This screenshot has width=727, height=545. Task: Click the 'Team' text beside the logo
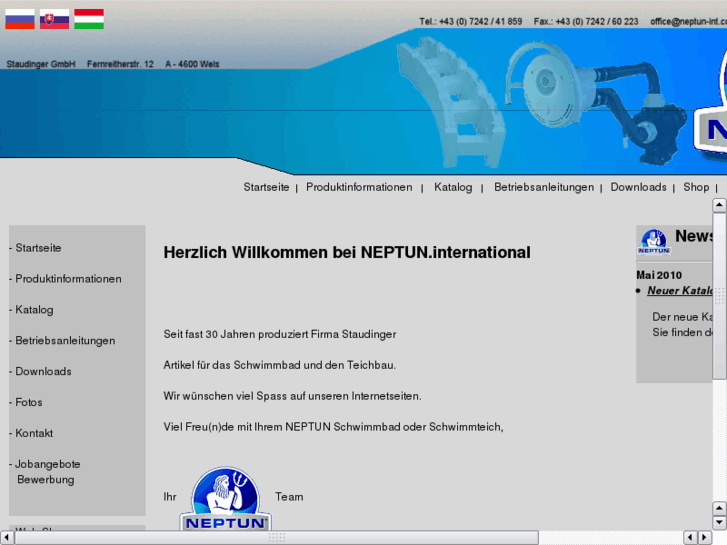tap(289, 497)
